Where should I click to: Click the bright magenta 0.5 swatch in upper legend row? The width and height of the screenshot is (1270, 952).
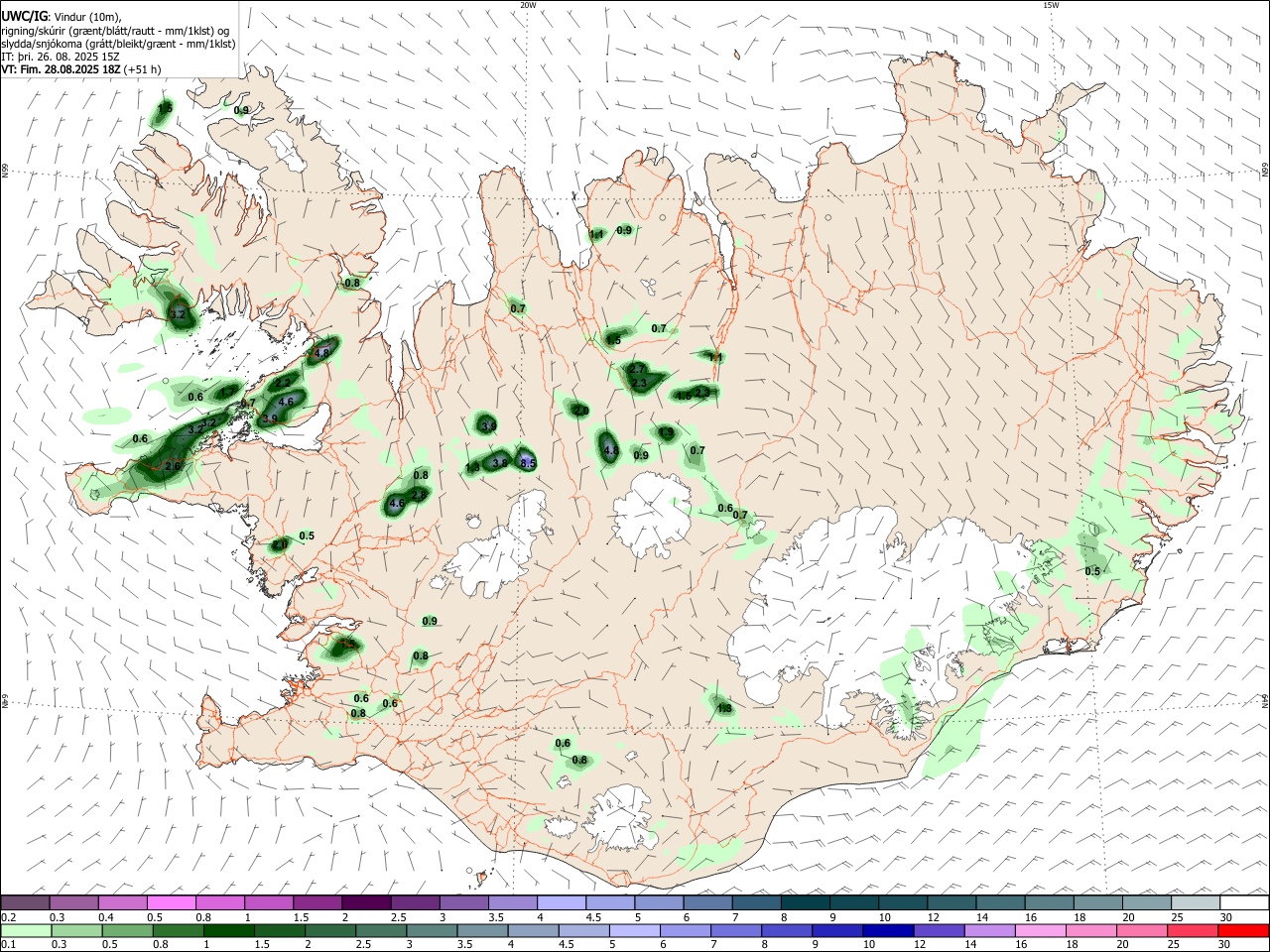[172, 902]
